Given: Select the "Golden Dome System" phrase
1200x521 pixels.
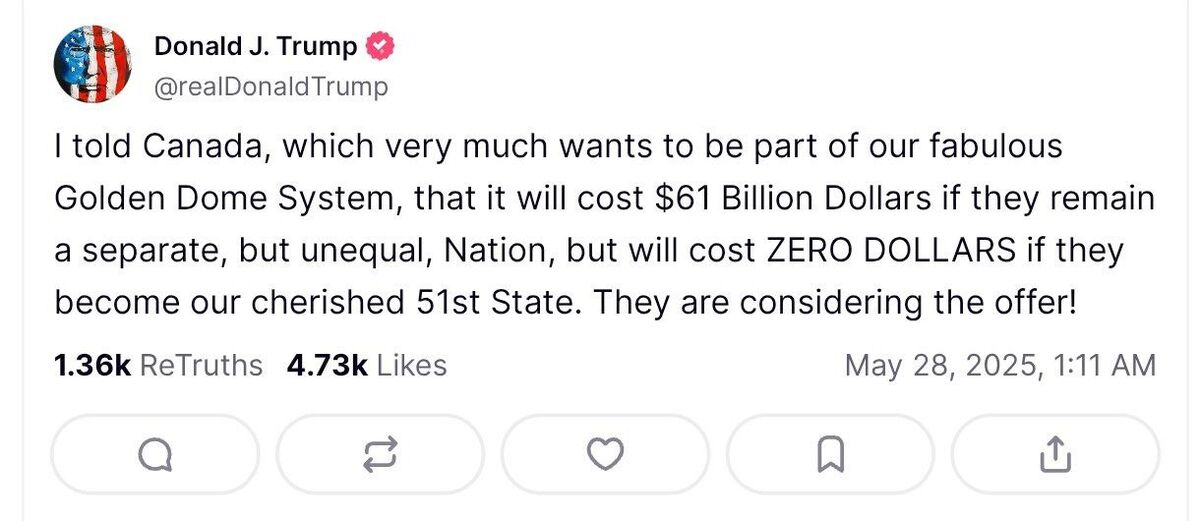Looking at the screenshot, I should coord(217,198).
